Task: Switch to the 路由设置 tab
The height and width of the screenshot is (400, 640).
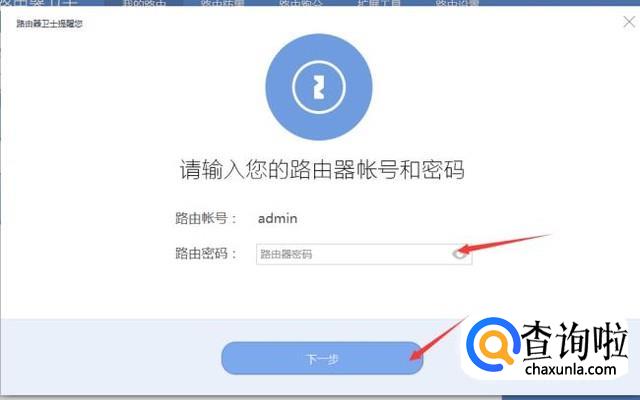Action: [x=457, y=3]
